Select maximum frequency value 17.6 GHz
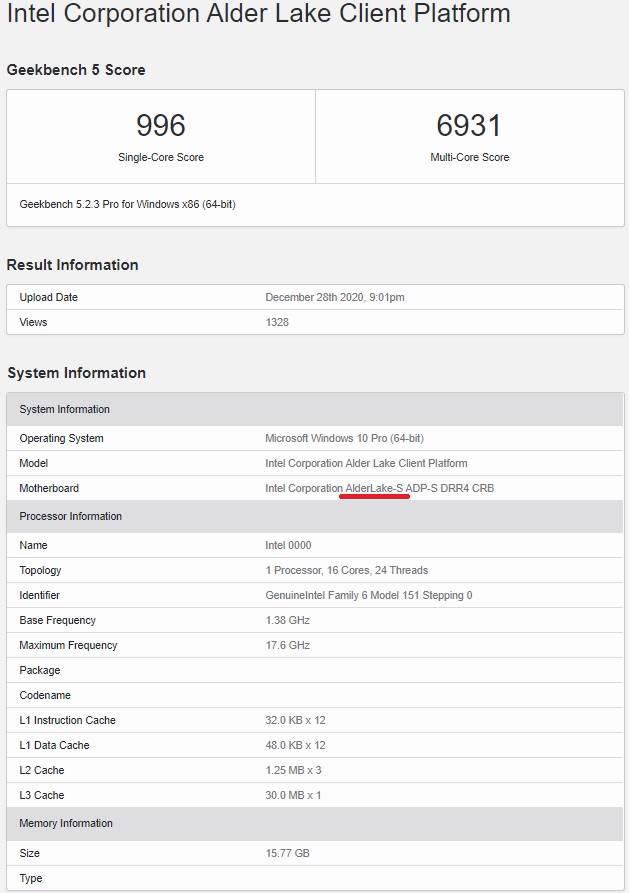The image size is (629, 893). tap(288, 646)
